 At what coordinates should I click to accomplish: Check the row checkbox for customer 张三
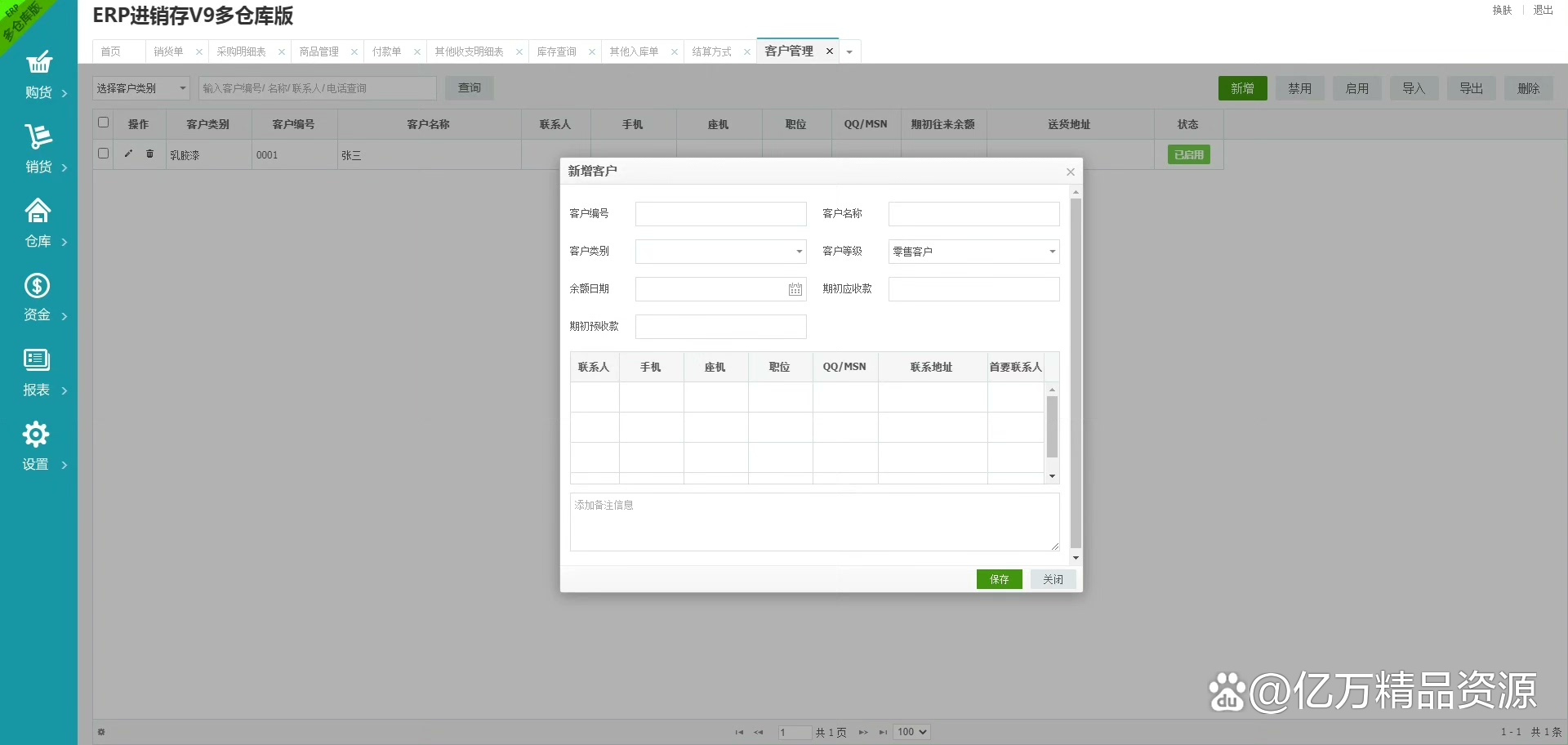pyautogui.click(x=103, y=153)
